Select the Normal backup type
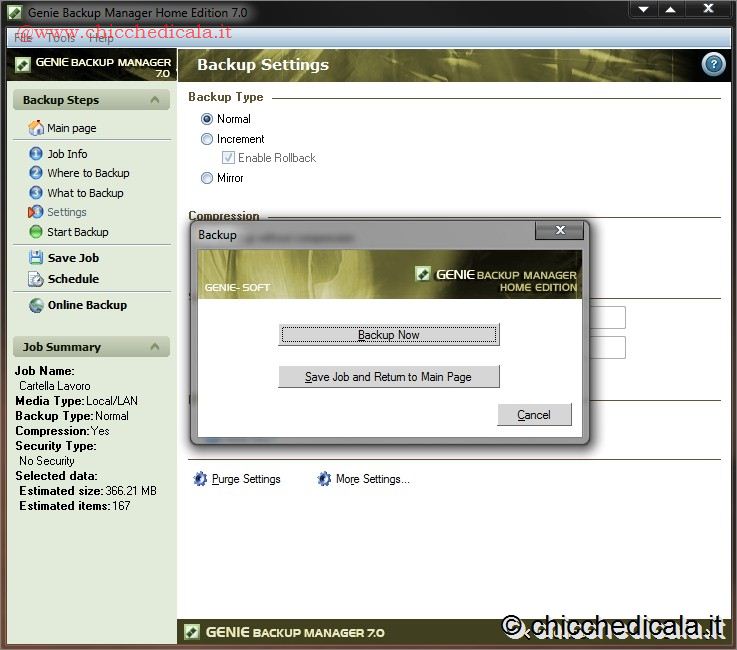 pos(207,119)
